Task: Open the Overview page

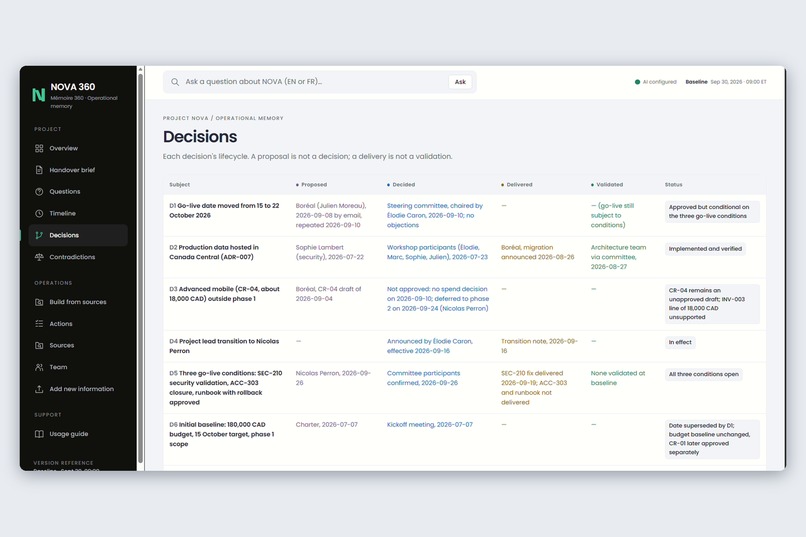Action: [x=78, y=149]
